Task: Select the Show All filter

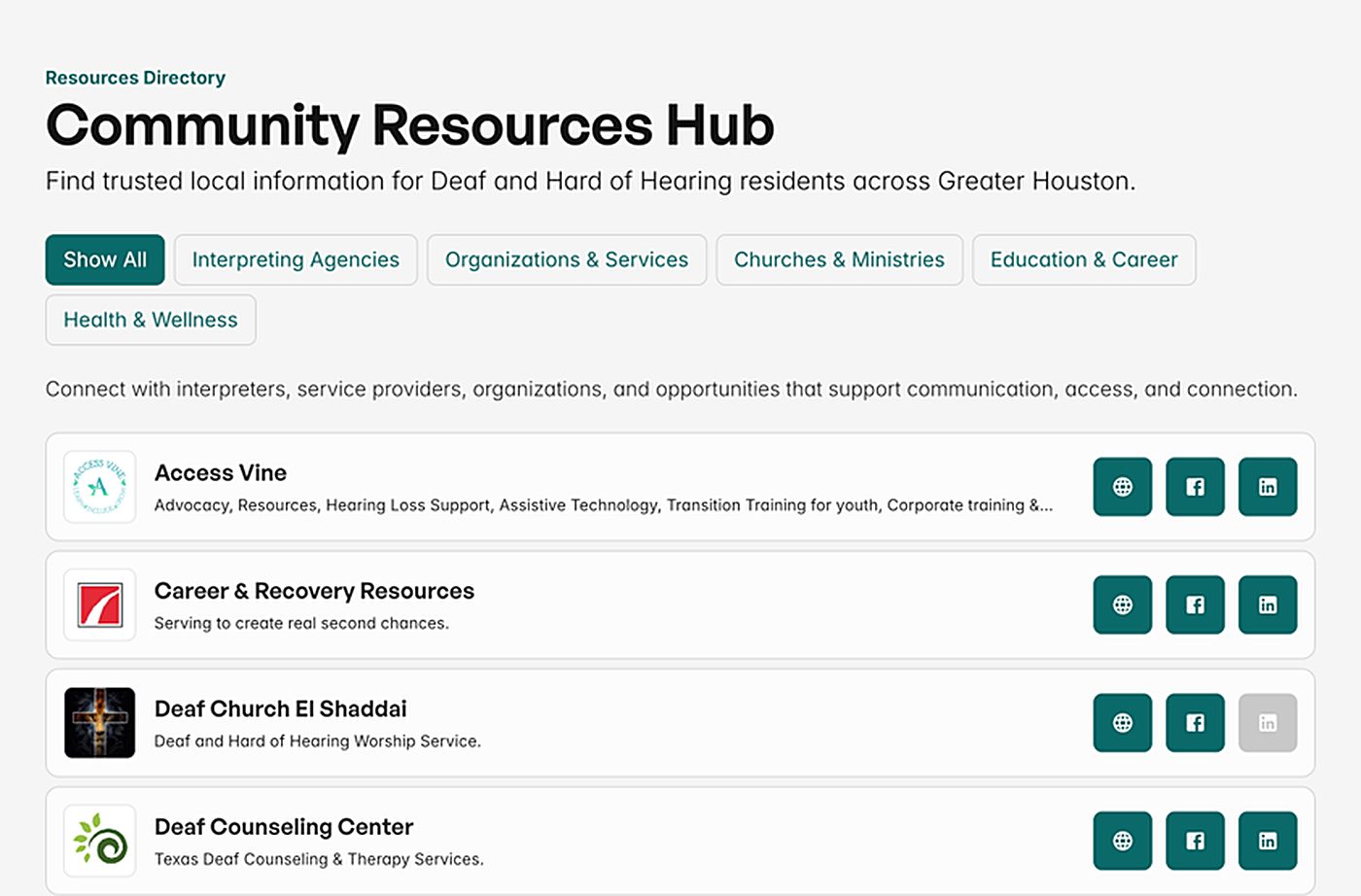Action: coord(105,259)
